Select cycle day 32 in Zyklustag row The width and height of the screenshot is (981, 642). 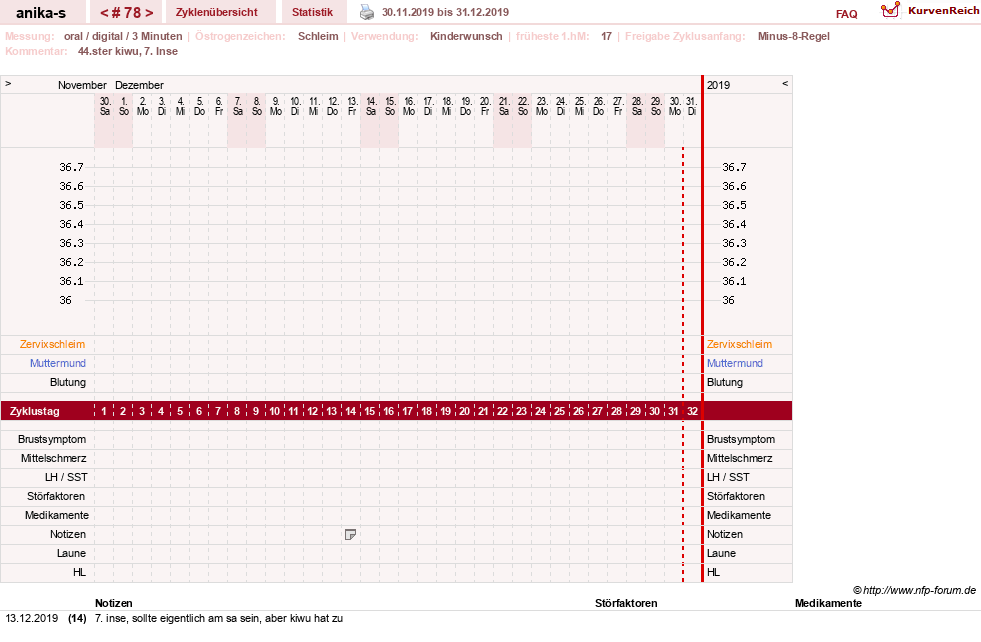pos(692,411)
